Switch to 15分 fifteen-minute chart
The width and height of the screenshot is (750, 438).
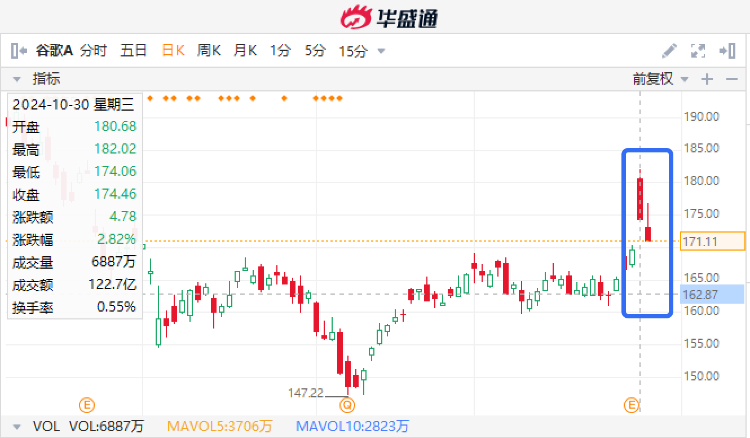(x=353, y=51)
